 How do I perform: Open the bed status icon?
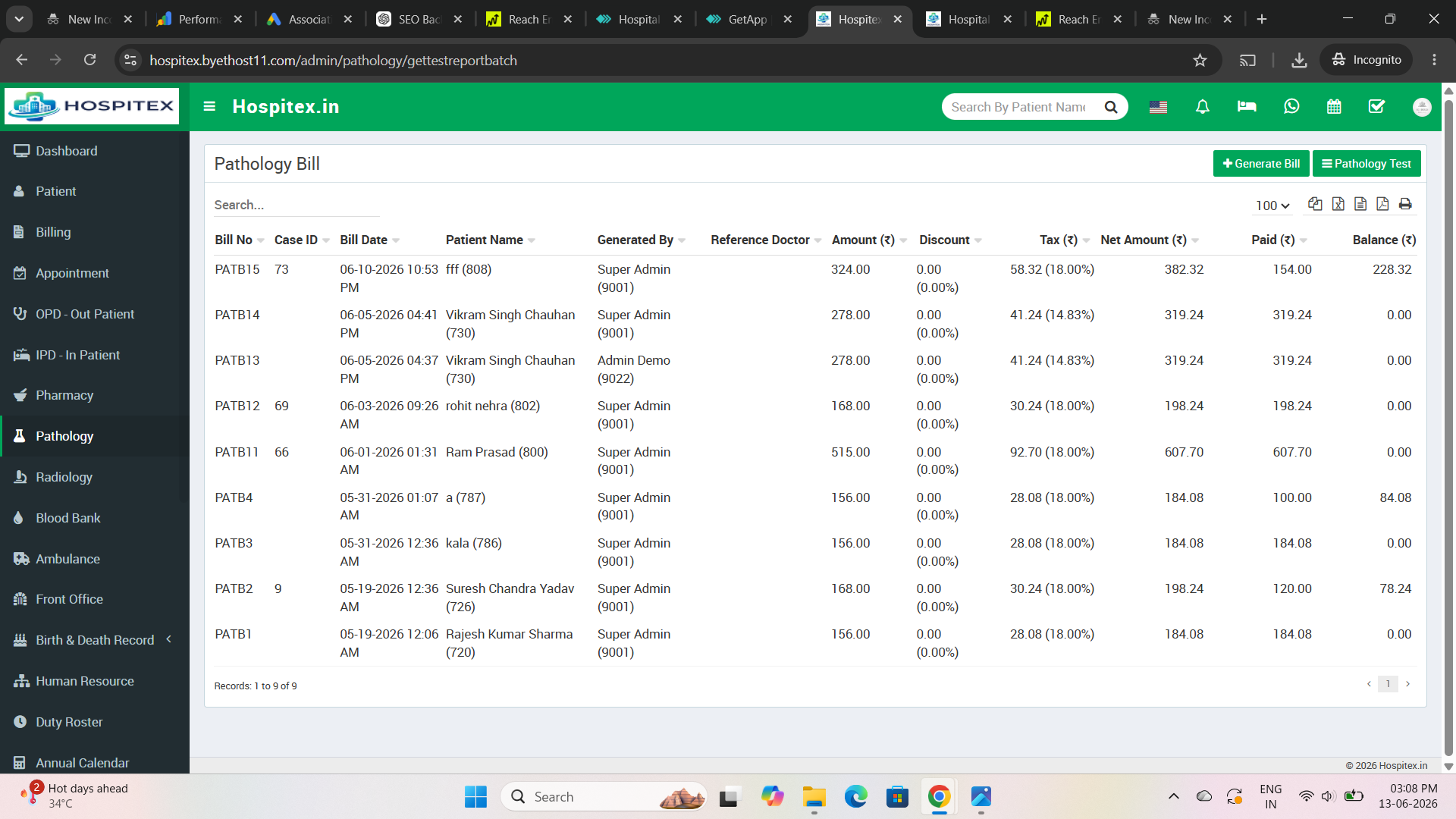click(x=1247, y=107)
